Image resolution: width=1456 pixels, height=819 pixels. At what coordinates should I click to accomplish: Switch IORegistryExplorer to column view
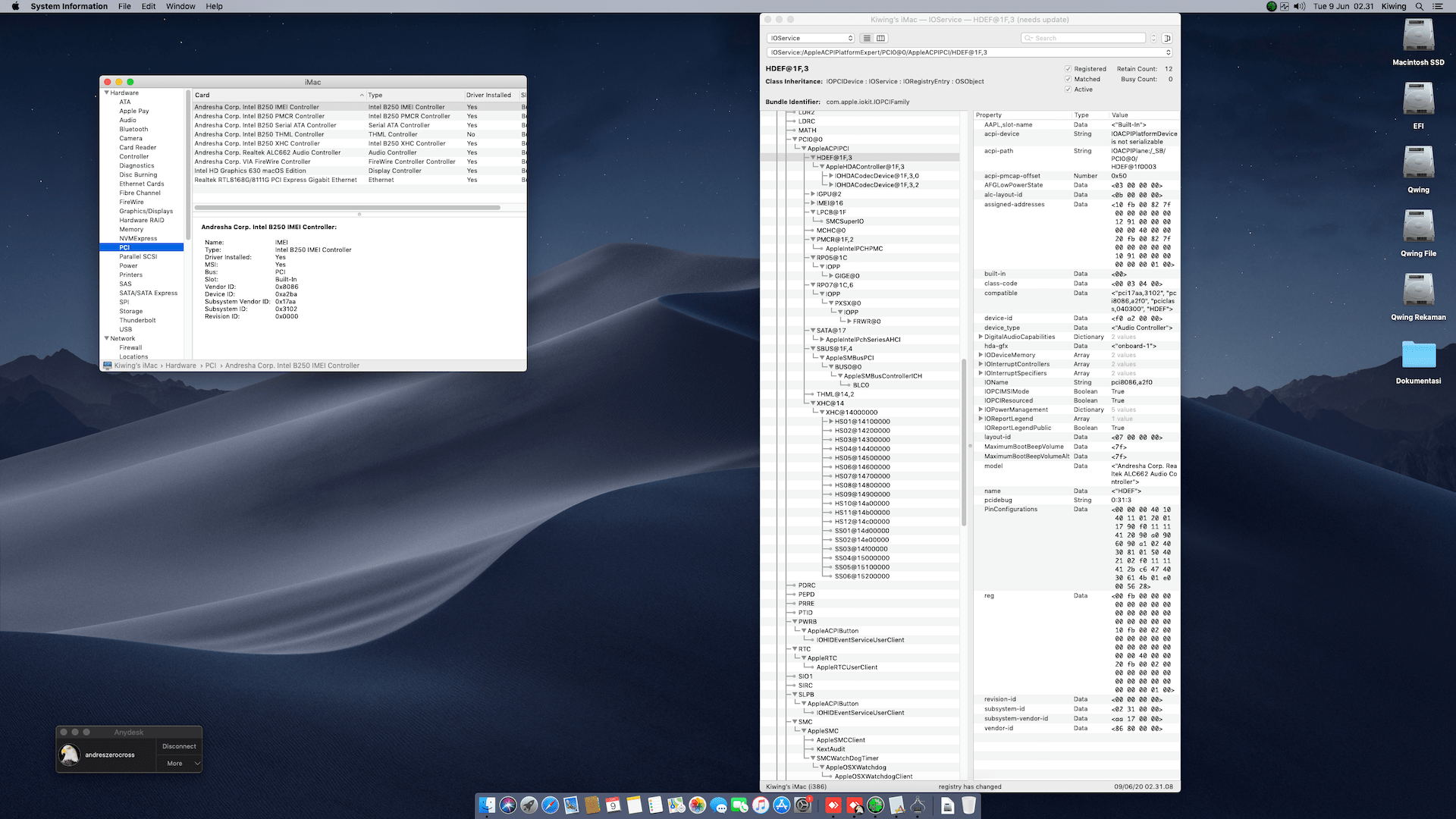(x=880, y=38)
